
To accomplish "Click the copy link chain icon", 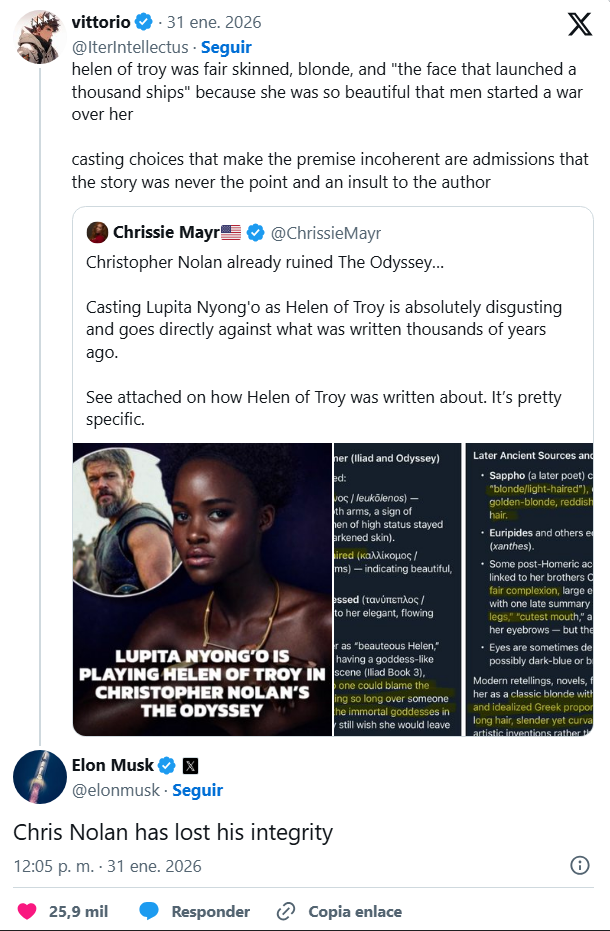I will [286, 911].
